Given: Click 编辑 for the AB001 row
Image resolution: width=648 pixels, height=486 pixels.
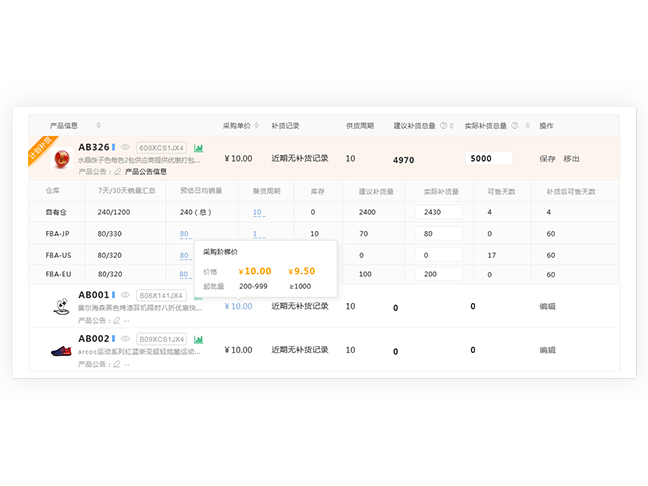Looking at the screenshot, I should point(547,306).
